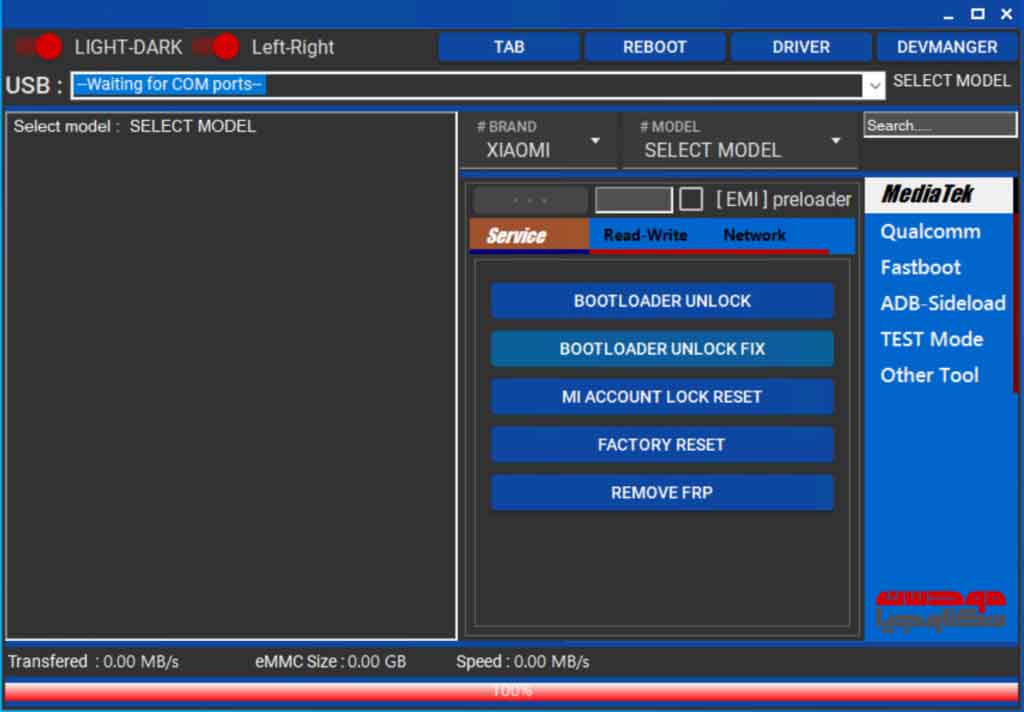Click the three-dots browse button
Viewport: 1024px width, 712px height.
point(530,200)
